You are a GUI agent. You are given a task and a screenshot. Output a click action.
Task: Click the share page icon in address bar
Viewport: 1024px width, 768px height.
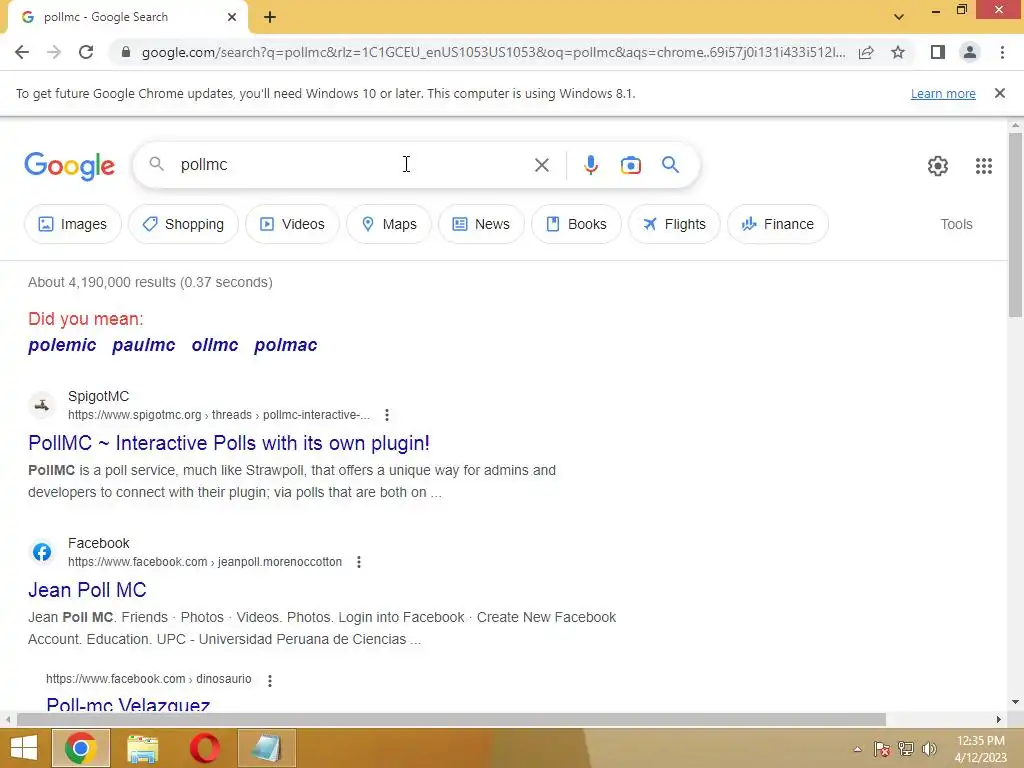coord(866,52)
